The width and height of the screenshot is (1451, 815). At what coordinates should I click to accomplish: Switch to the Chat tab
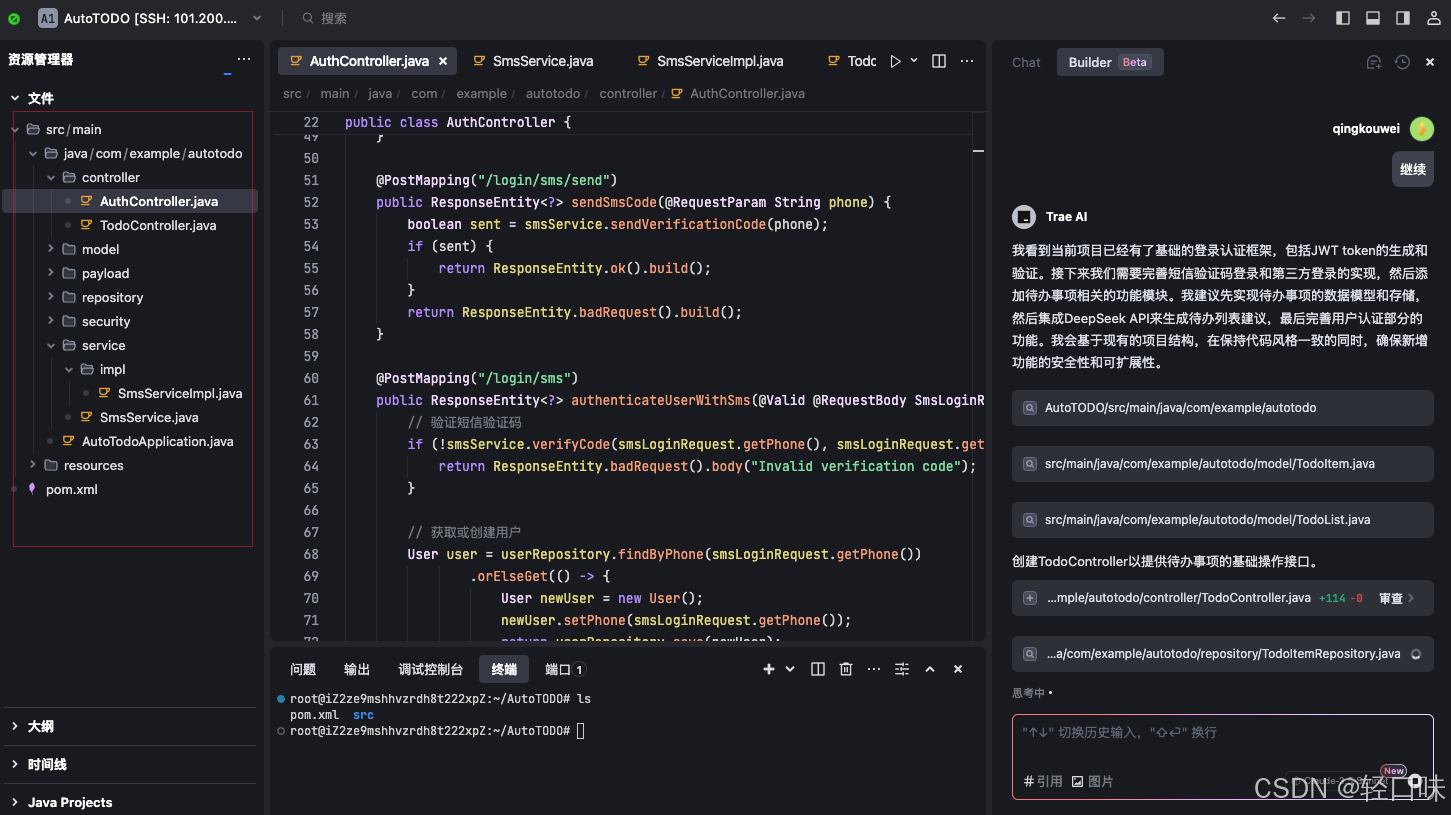click(x=1026, y=62)
